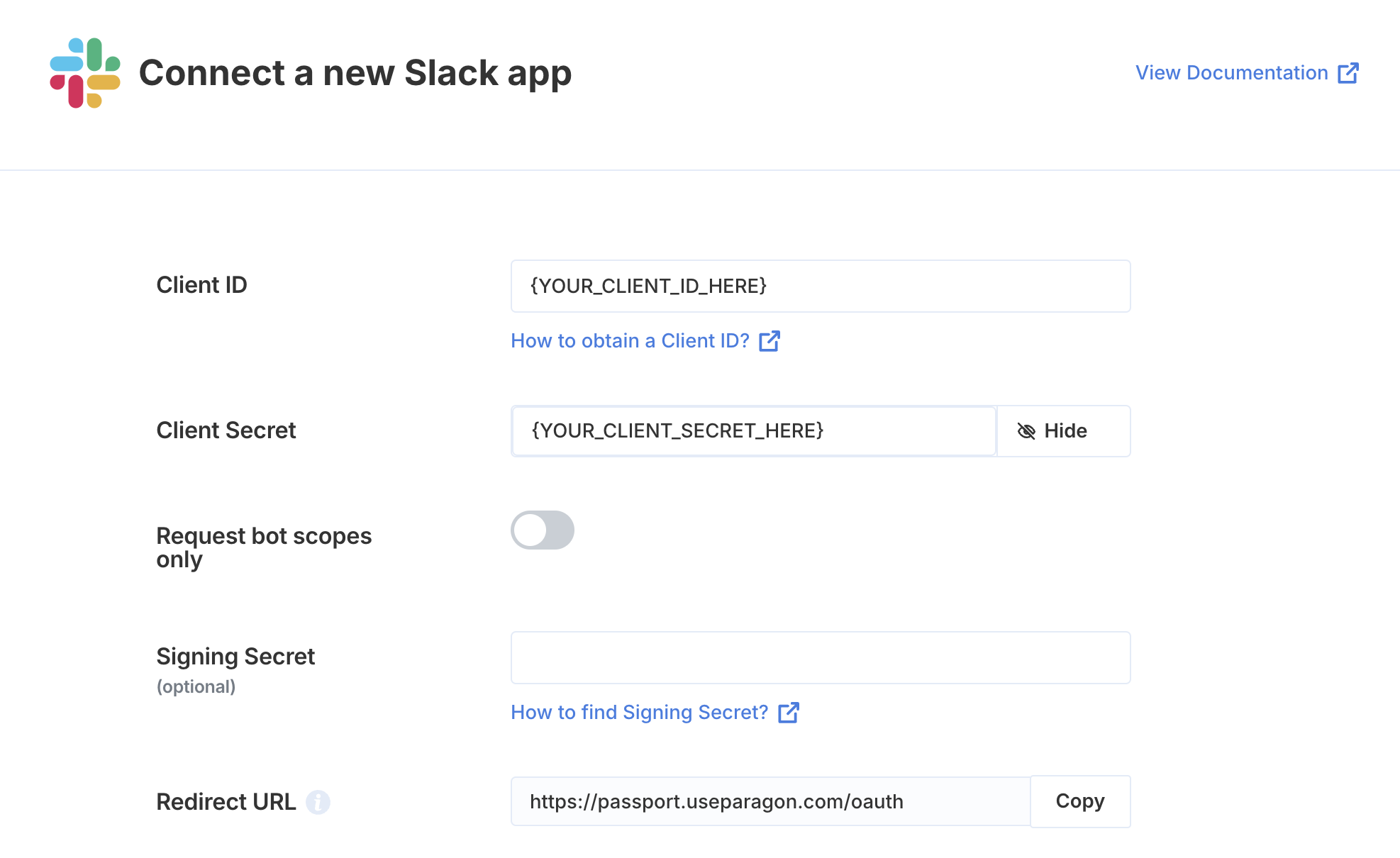This screenshot has height=858, width=1400.
Task: Click the 'Connect a new Slack app' heading
Action: point(355,73)
